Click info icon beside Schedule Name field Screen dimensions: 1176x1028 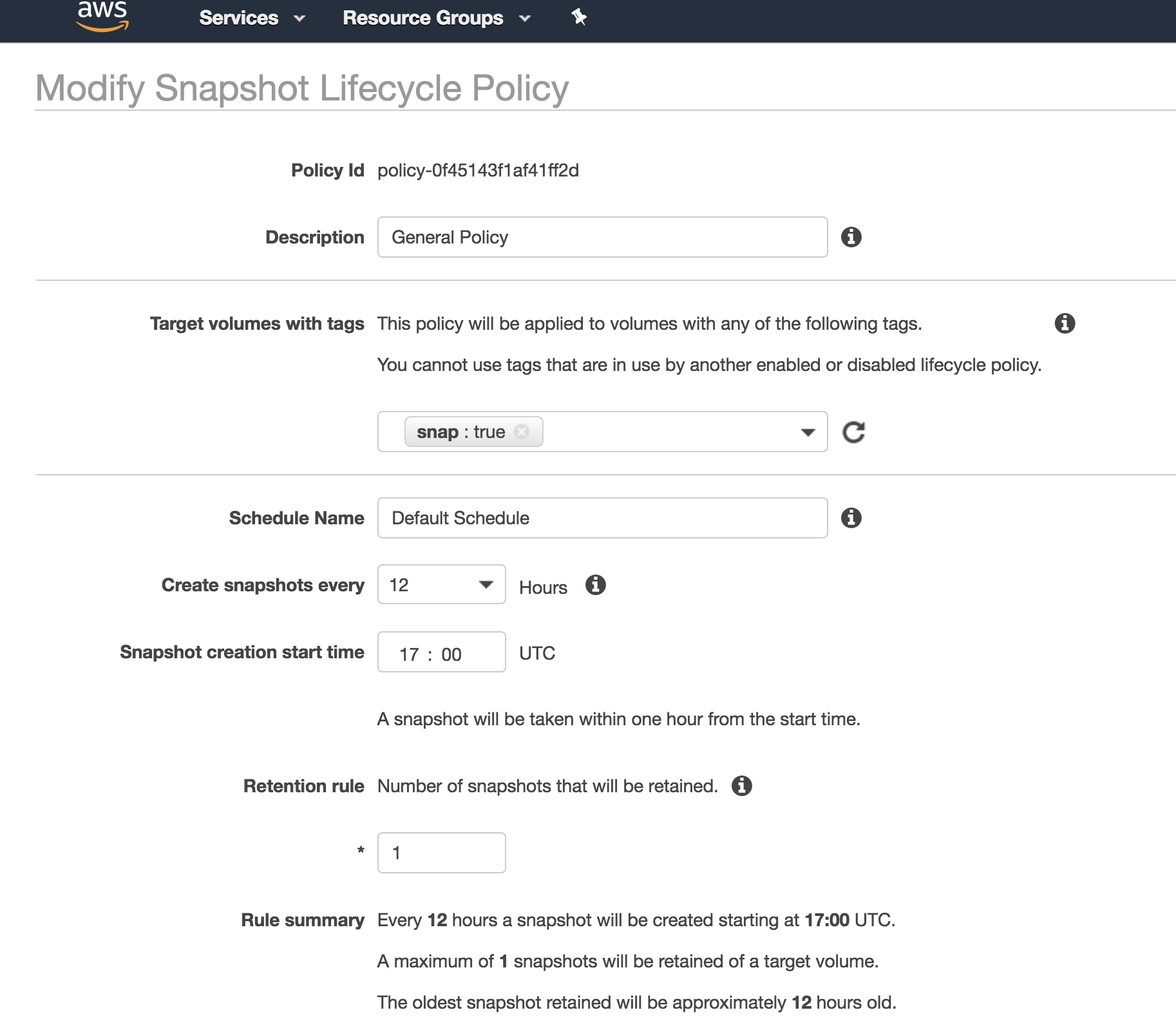(851, 518)
